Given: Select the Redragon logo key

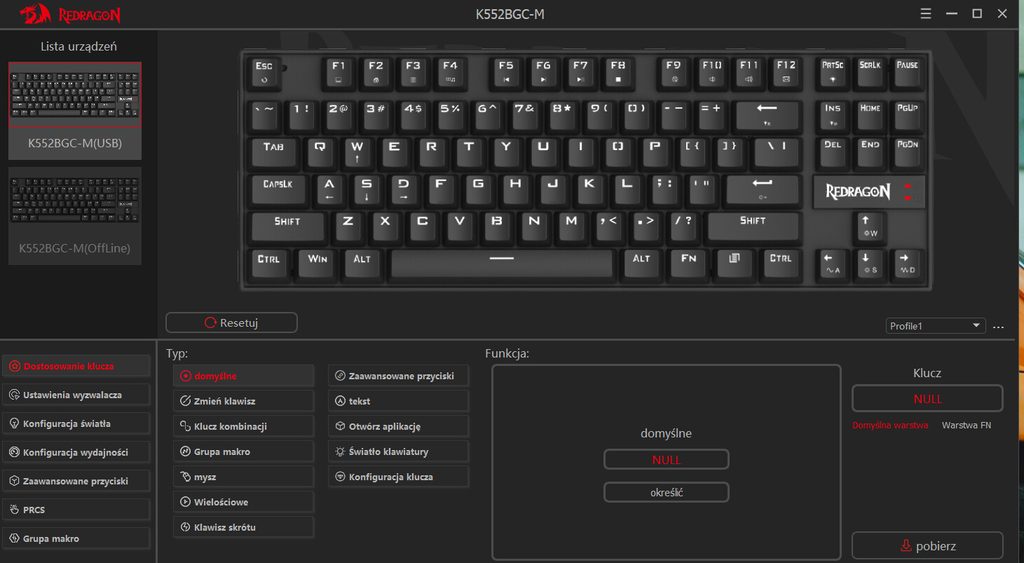Looking at the screenshot, I should tap(869, 191).
